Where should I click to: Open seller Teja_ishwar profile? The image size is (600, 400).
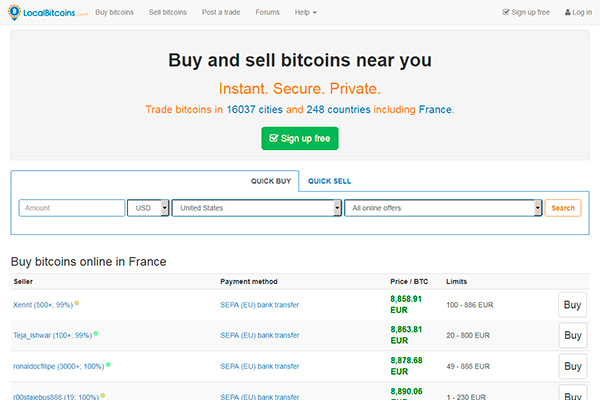click(52, 335)
